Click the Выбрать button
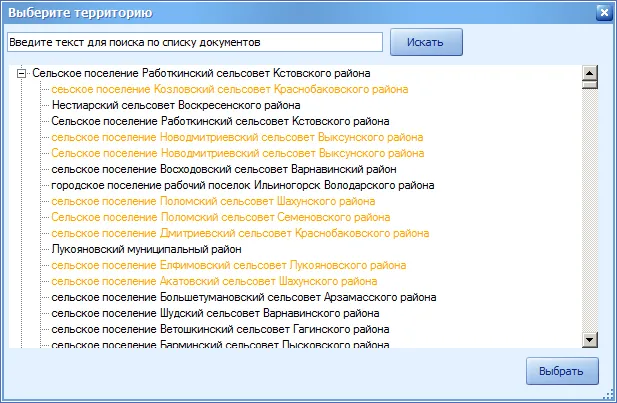 [x=562, y=371]
